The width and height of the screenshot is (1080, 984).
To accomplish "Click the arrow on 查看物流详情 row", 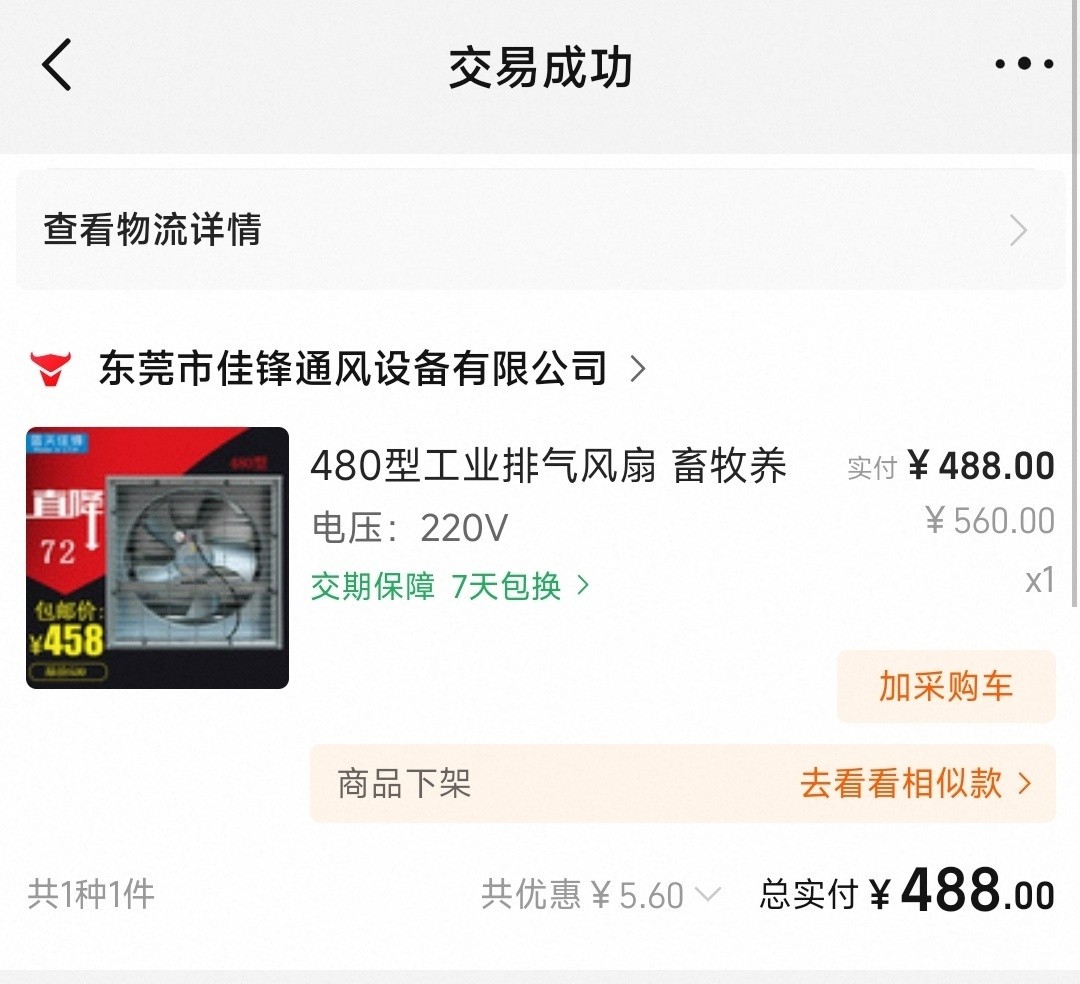I will 1019,230.
